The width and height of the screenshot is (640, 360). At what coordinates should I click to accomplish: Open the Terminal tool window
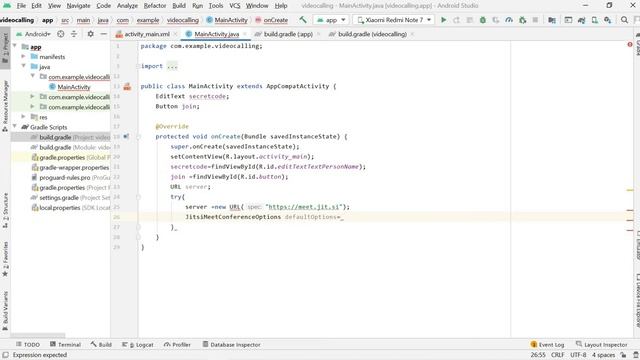(65, 344)
